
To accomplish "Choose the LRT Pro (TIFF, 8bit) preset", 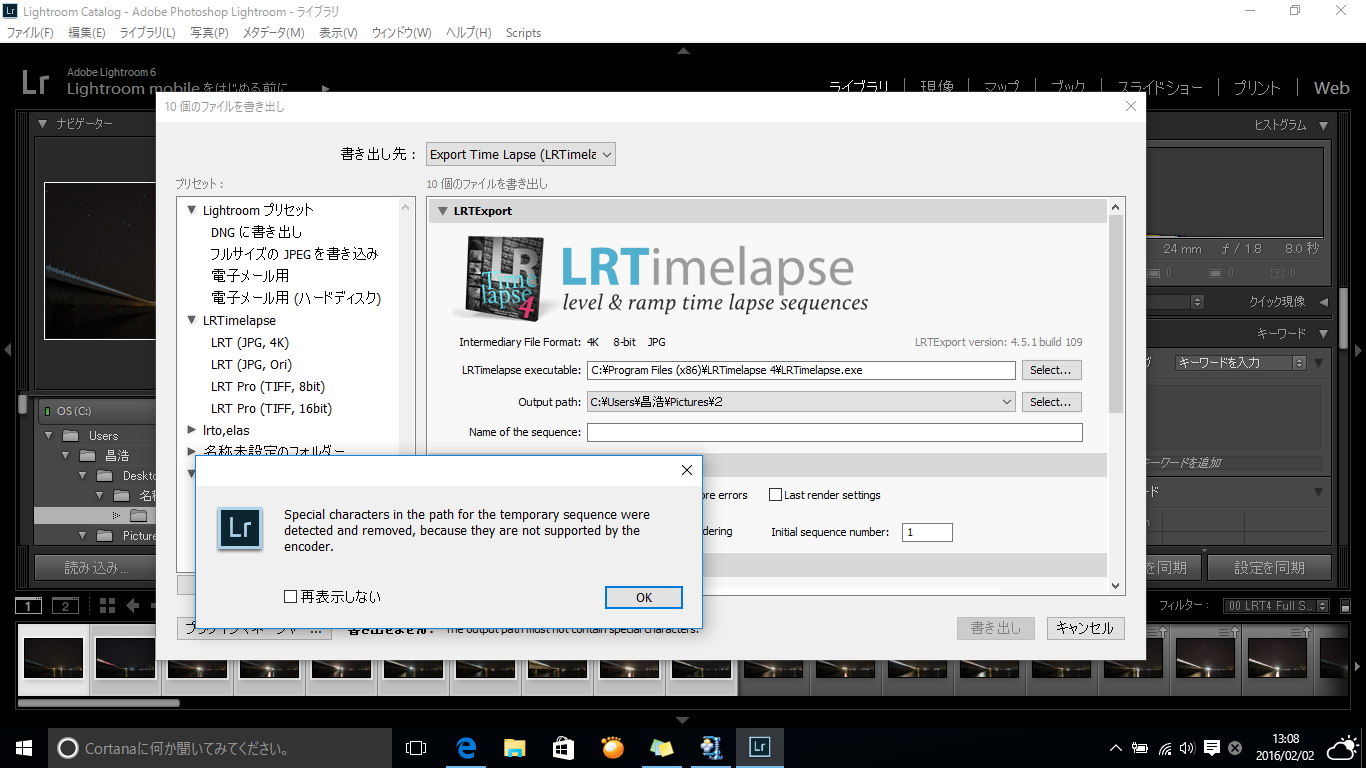I will 268,386.
